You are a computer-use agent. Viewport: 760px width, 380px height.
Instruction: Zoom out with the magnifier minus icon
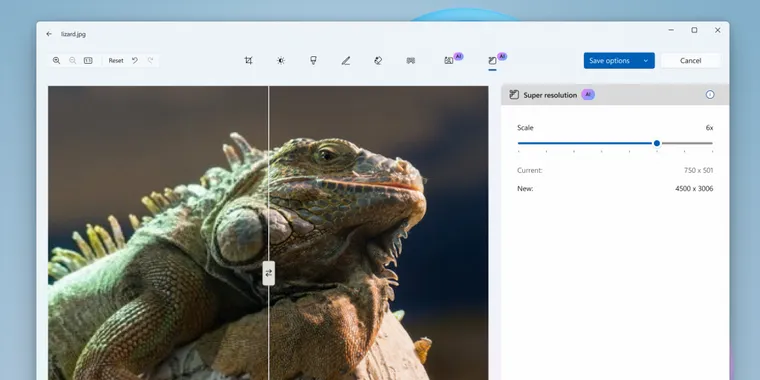(x=73, y=61)
